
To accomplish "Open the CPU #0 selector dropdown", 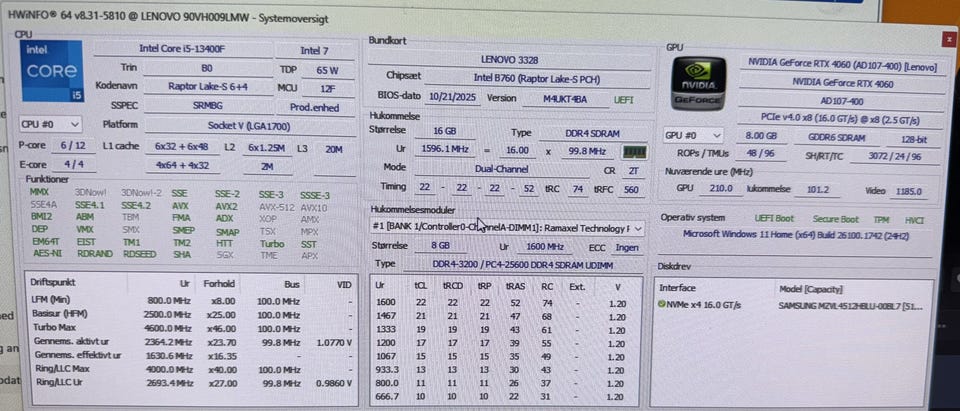I will [x=50, y=124].
